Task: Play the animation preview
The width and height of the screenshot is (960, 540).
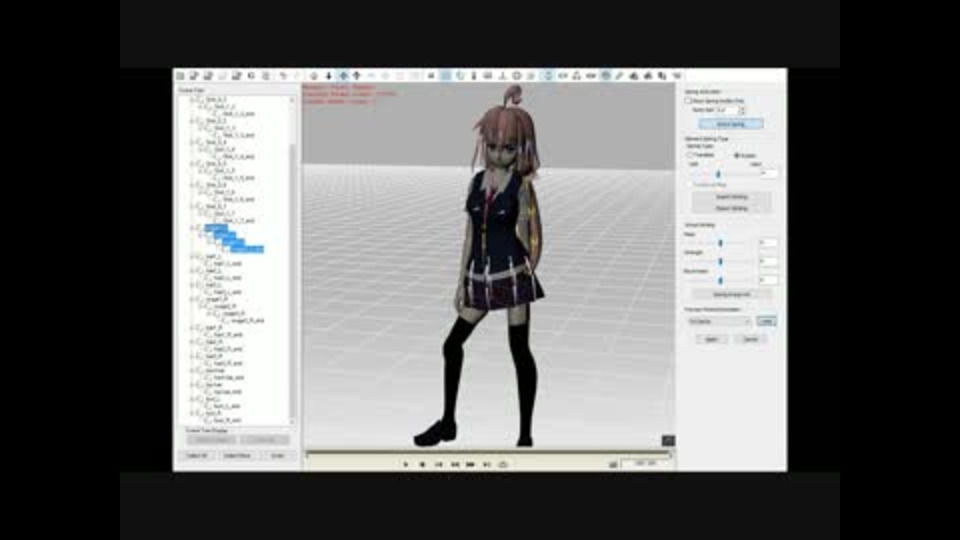Action: (405, 465)
